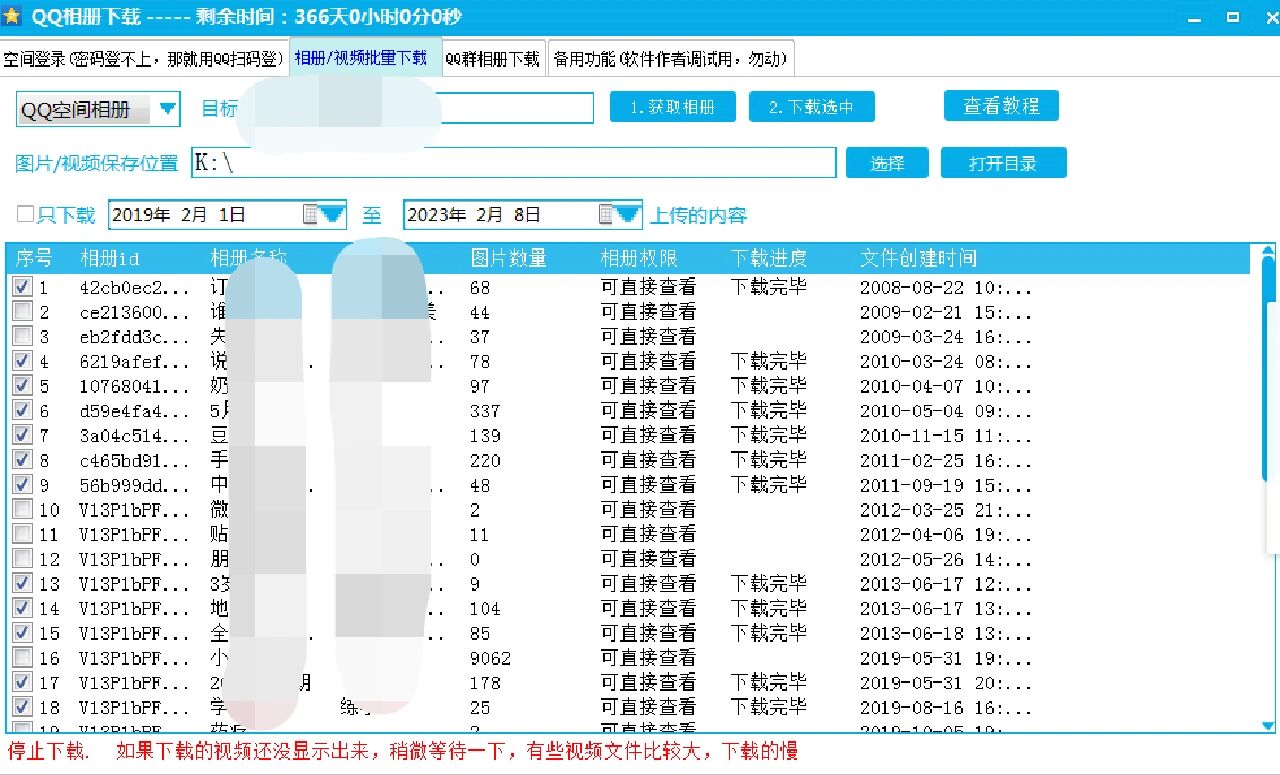Select album id eb2fdd3c... cell
The image size is (1280, 775).
[x=134, y=337]
